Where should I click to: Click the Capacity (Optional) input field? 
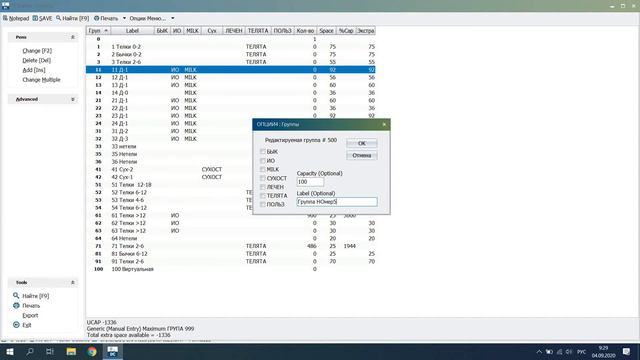point(310,182)
